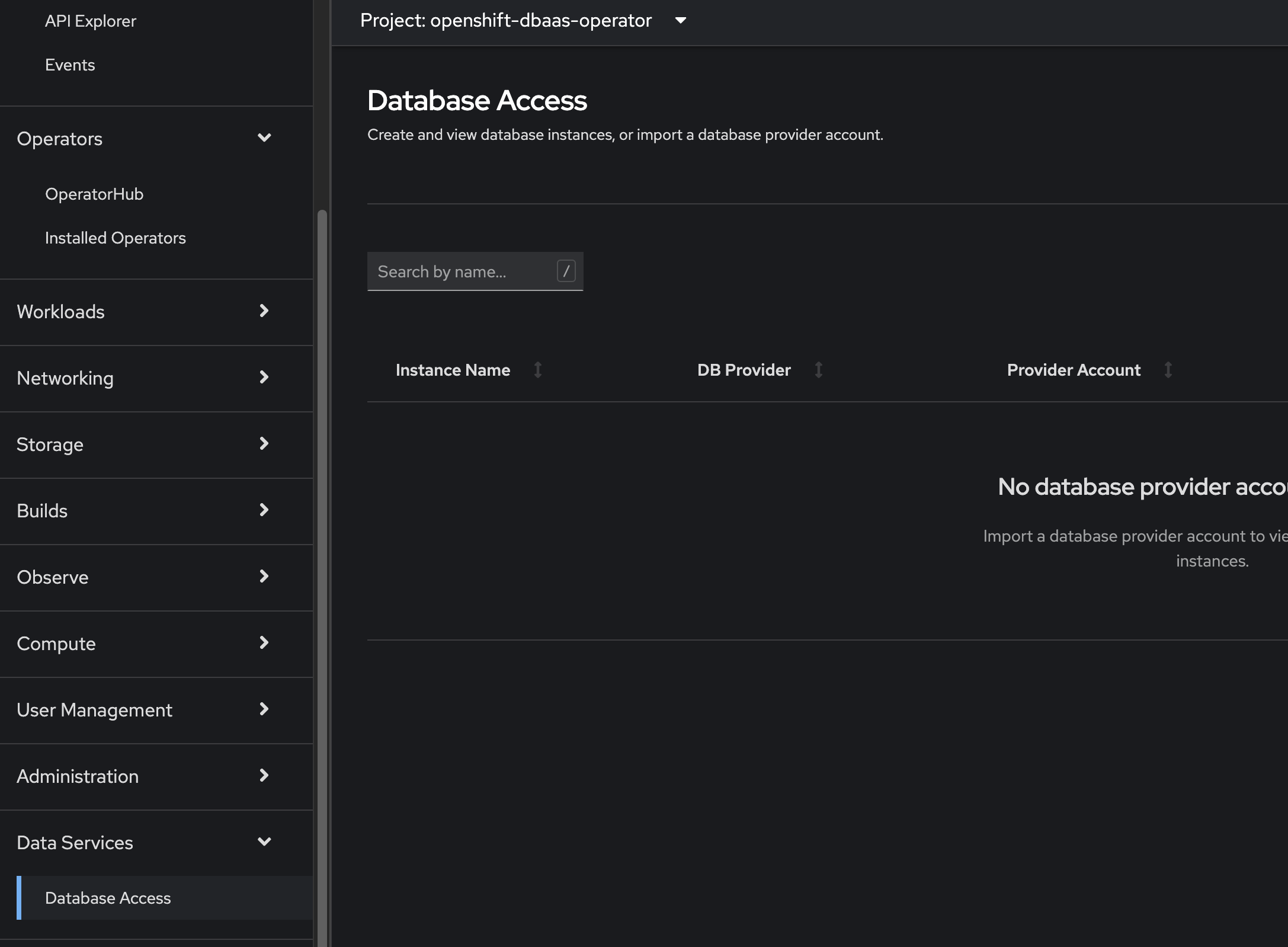Expand the Storage navigation section
Image resolution: width=1288 pixels, height=947 pixels.
tap(142, 444)
